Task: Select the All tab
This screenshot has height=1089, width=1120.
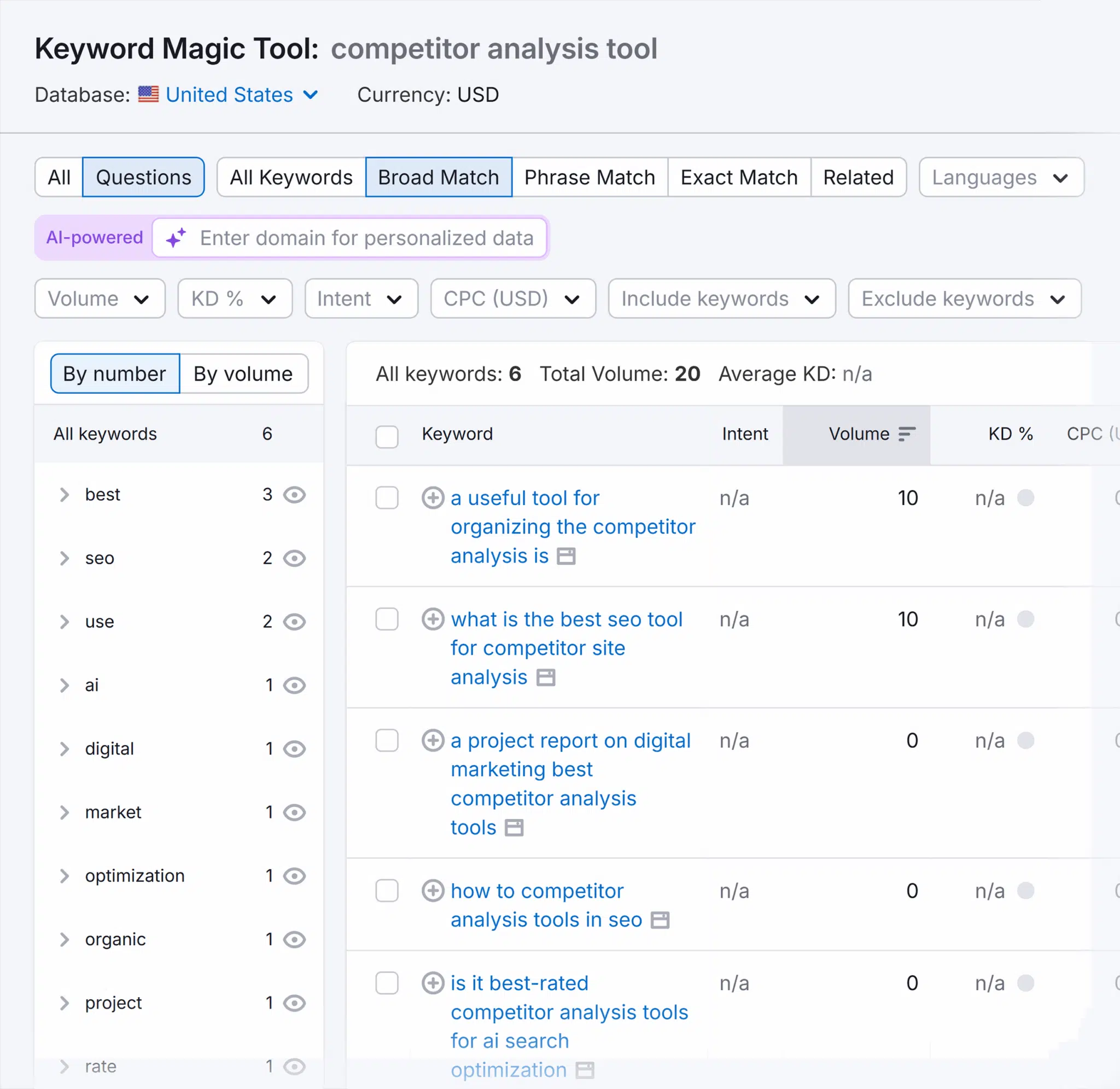Action: [59, 177]
